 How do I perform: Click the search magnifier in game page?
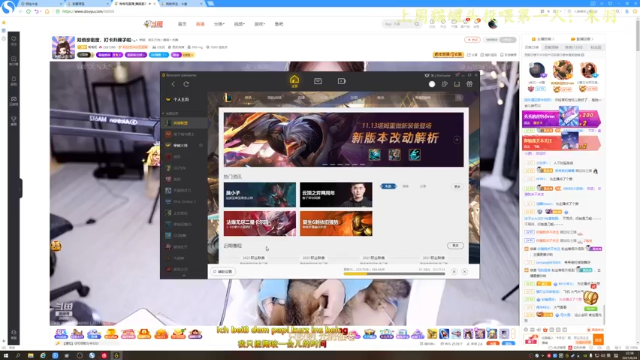pyautogui.click(x=459, y=98)
